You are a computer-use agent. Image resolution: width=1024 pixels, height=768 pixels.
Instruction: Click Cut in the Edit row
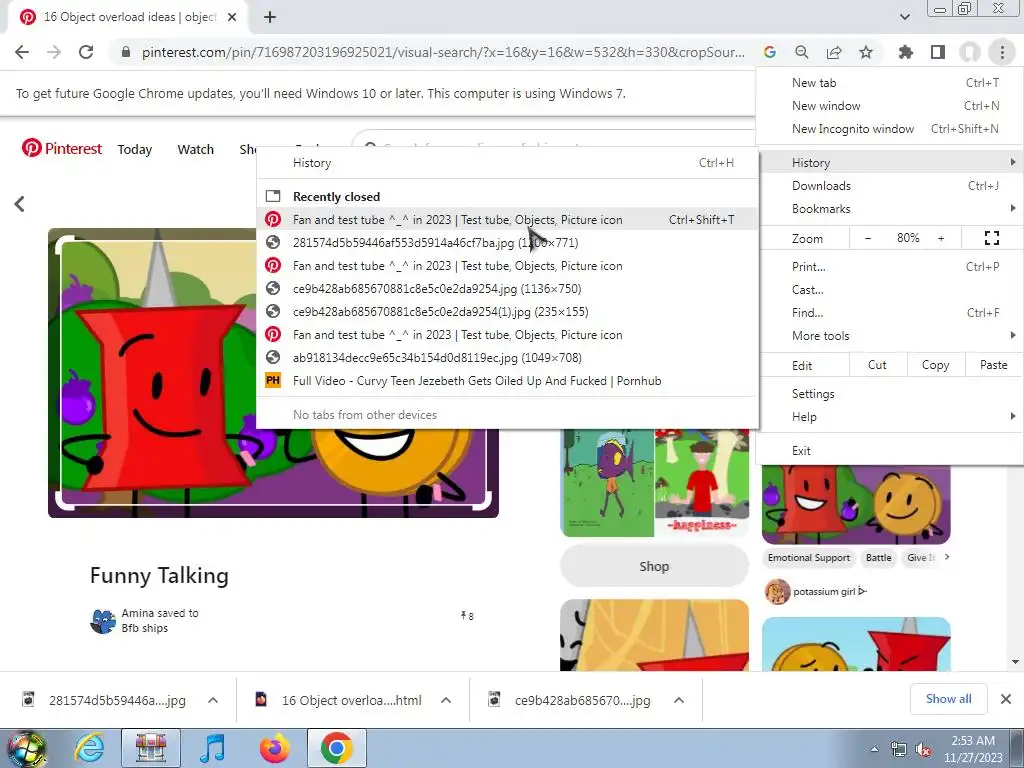877,365
